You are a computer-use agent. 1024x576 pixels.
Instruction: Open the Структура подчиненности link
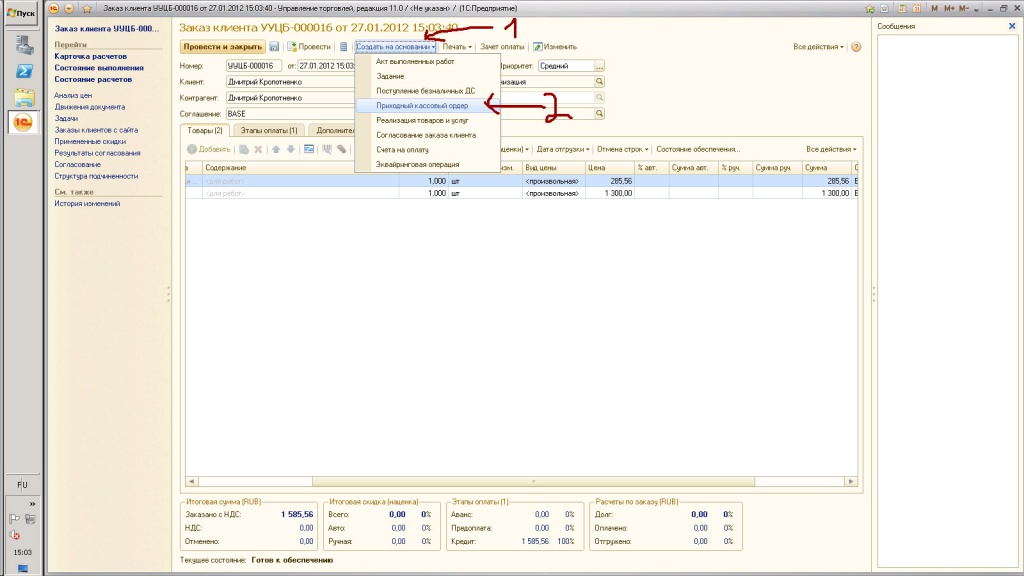(x=96, y=176)
